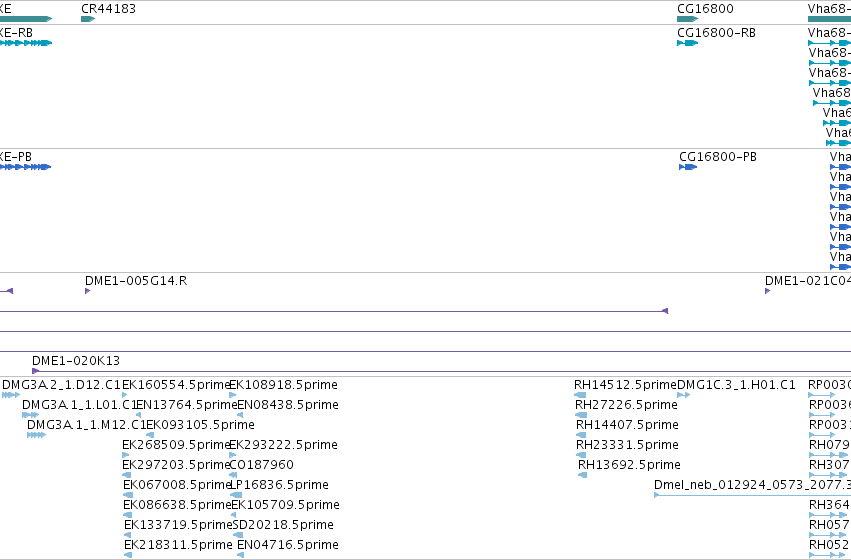851x560 pixels.
Task: Click the EK218311.5prime label
Action: tap(178, 545)
